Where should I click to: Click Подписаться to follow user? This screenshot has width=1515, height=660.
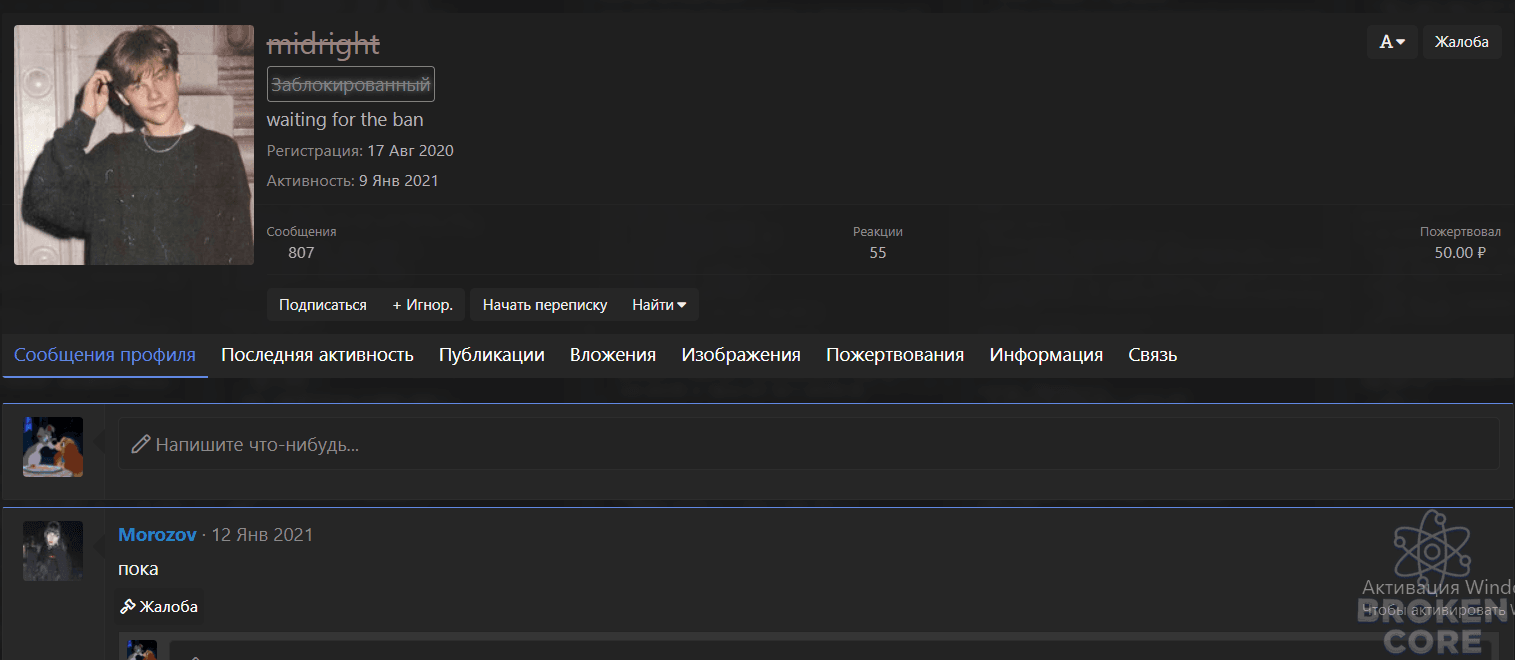[x=323, y=305]
